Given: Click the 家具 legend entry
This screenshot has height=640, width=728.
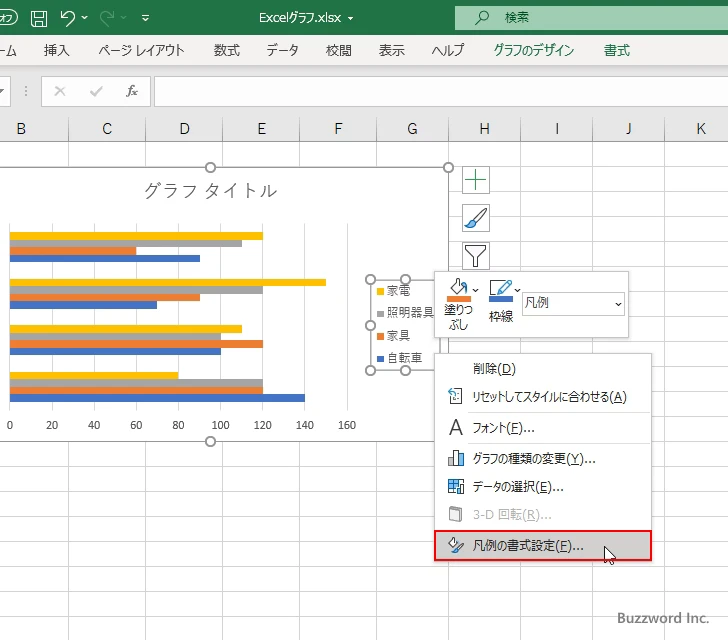Looking at the screenshot, I should [393, 335].
